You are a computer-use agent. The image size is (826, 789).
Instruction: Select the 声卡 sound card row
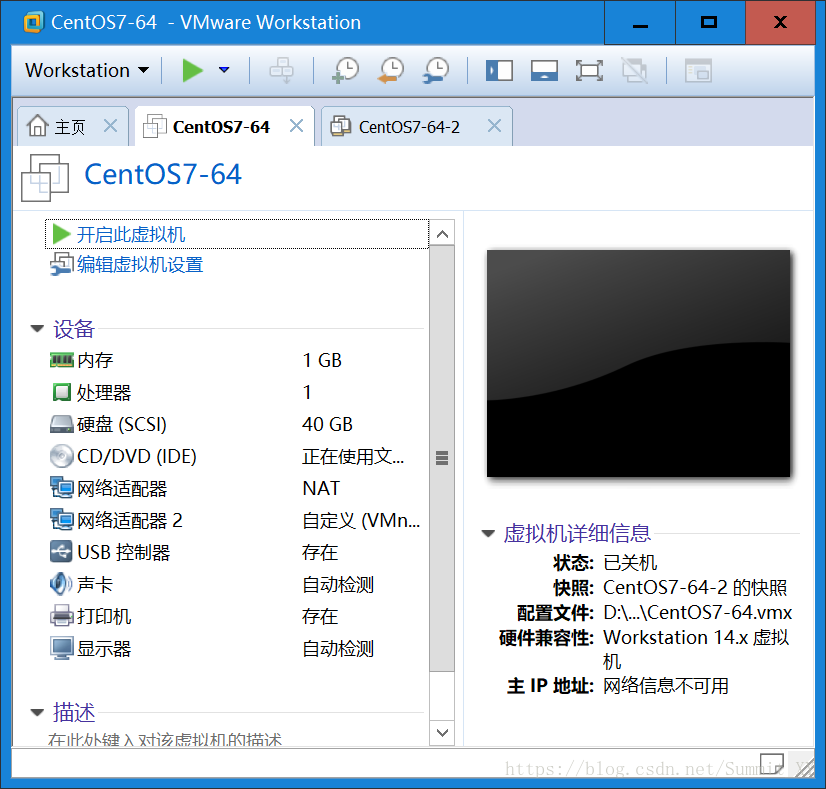click(235, 584)
